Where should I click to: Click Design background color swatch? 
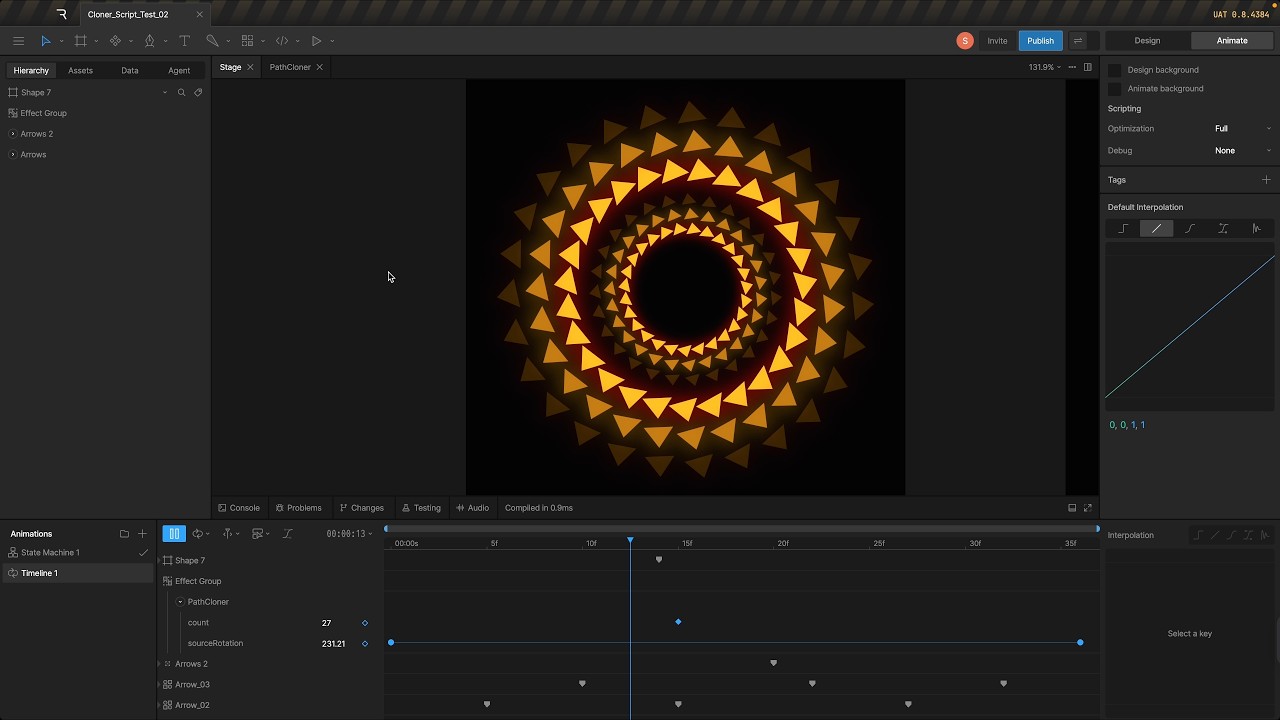tap(1114, 70)
